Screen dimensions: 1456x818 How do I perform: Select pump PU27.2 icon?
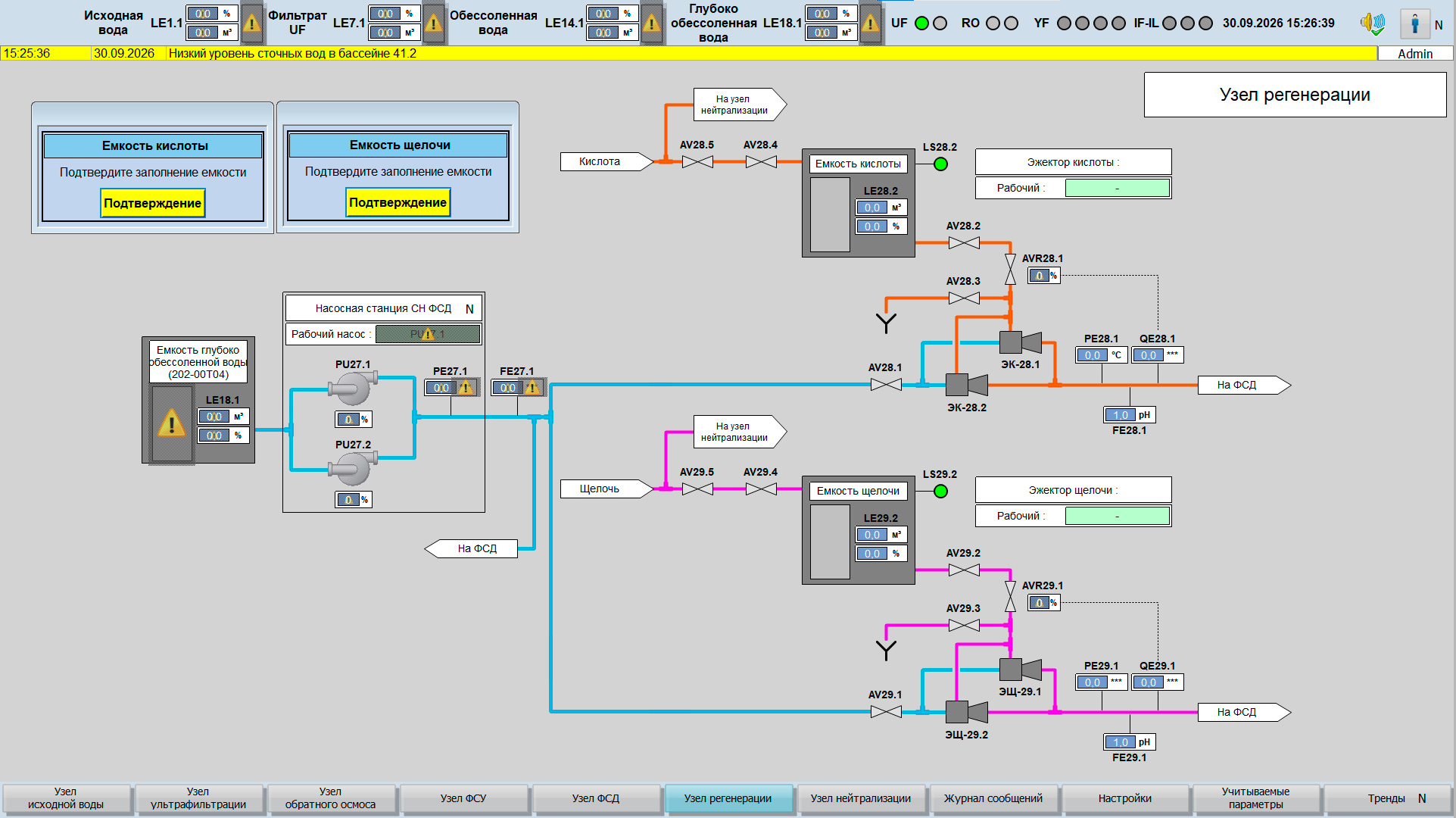352,469
